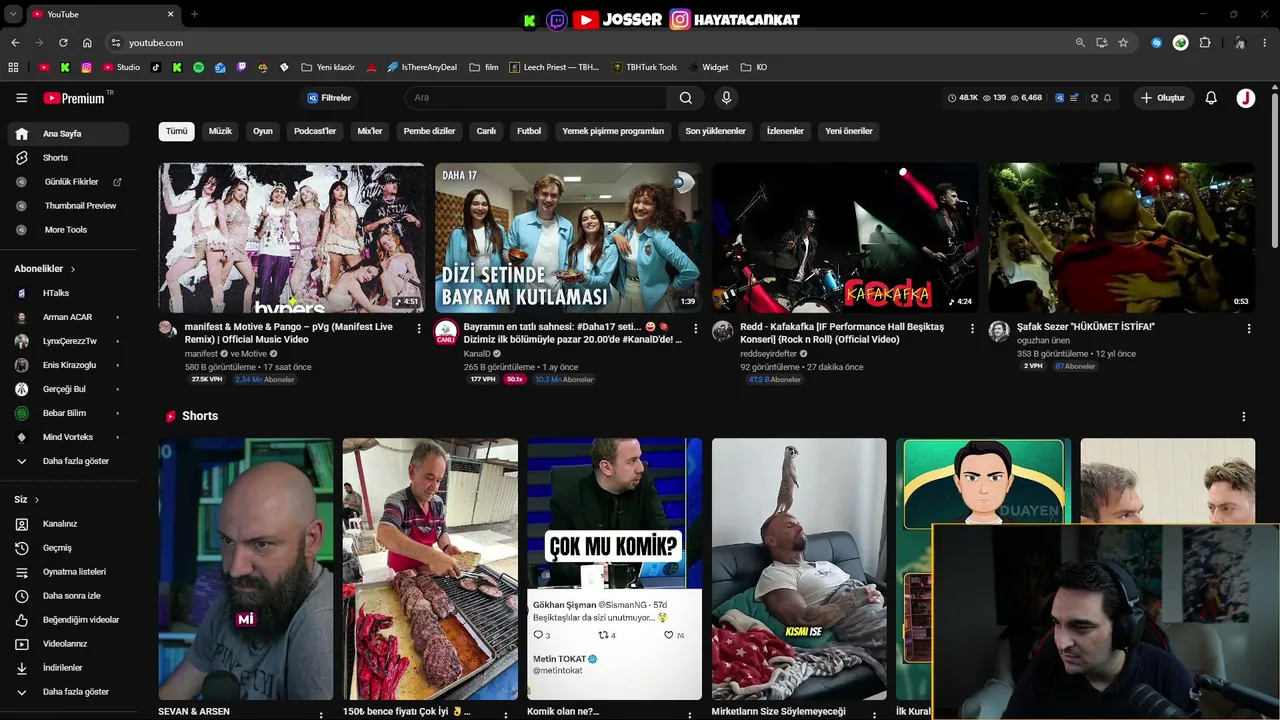Open the TikTok bookmark icon
Image resolution: width=1280 pixels, height=720 pixels.
tap(155, 68)
